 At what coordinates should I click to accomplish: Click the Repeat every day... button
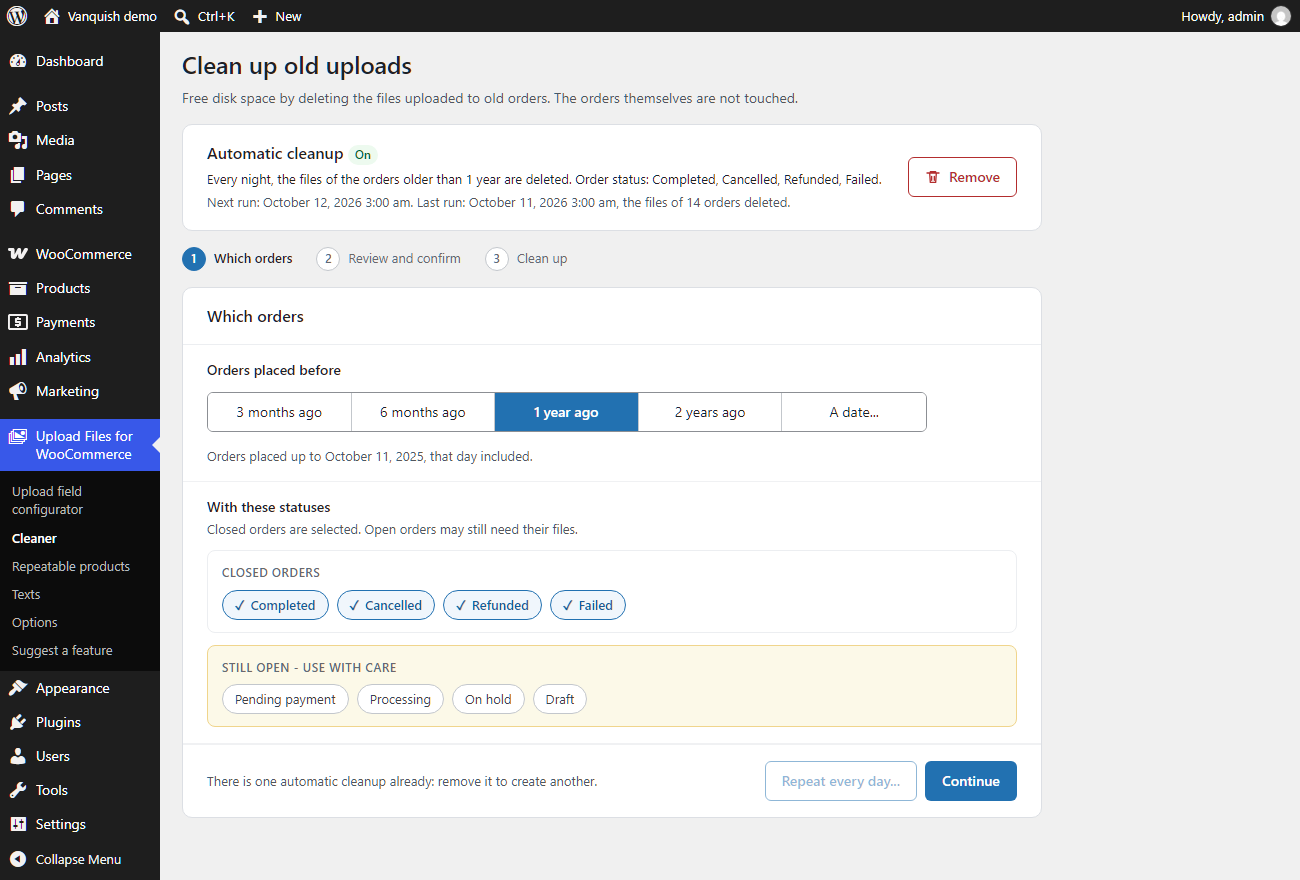841,781
